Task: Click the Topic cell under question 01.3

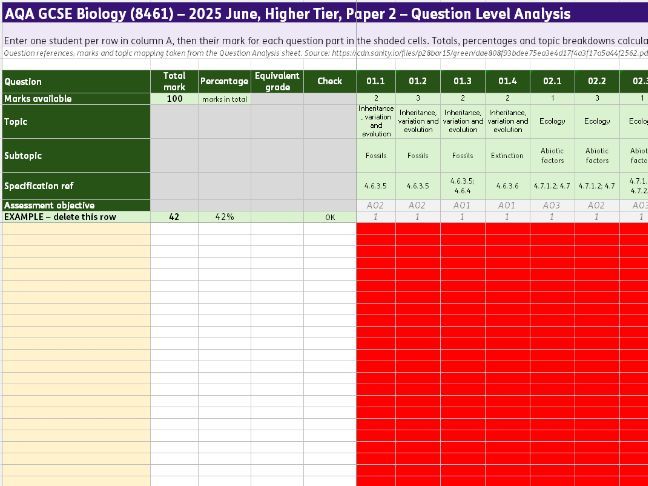Action: point(463,122)
